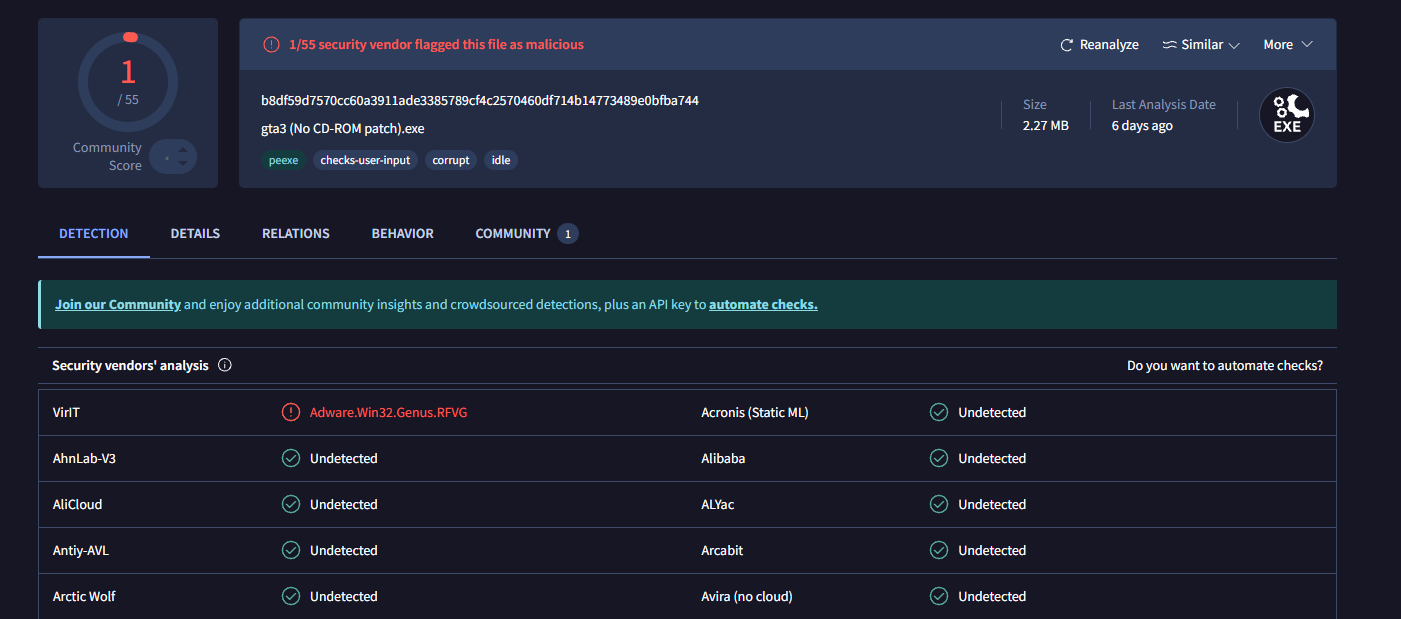Image resolution: width=1401 pixels, height=619 pixels.
Task: Click the green check icon for AhnLab-V3
Action: pyautogui.click(x=291, y=458)
